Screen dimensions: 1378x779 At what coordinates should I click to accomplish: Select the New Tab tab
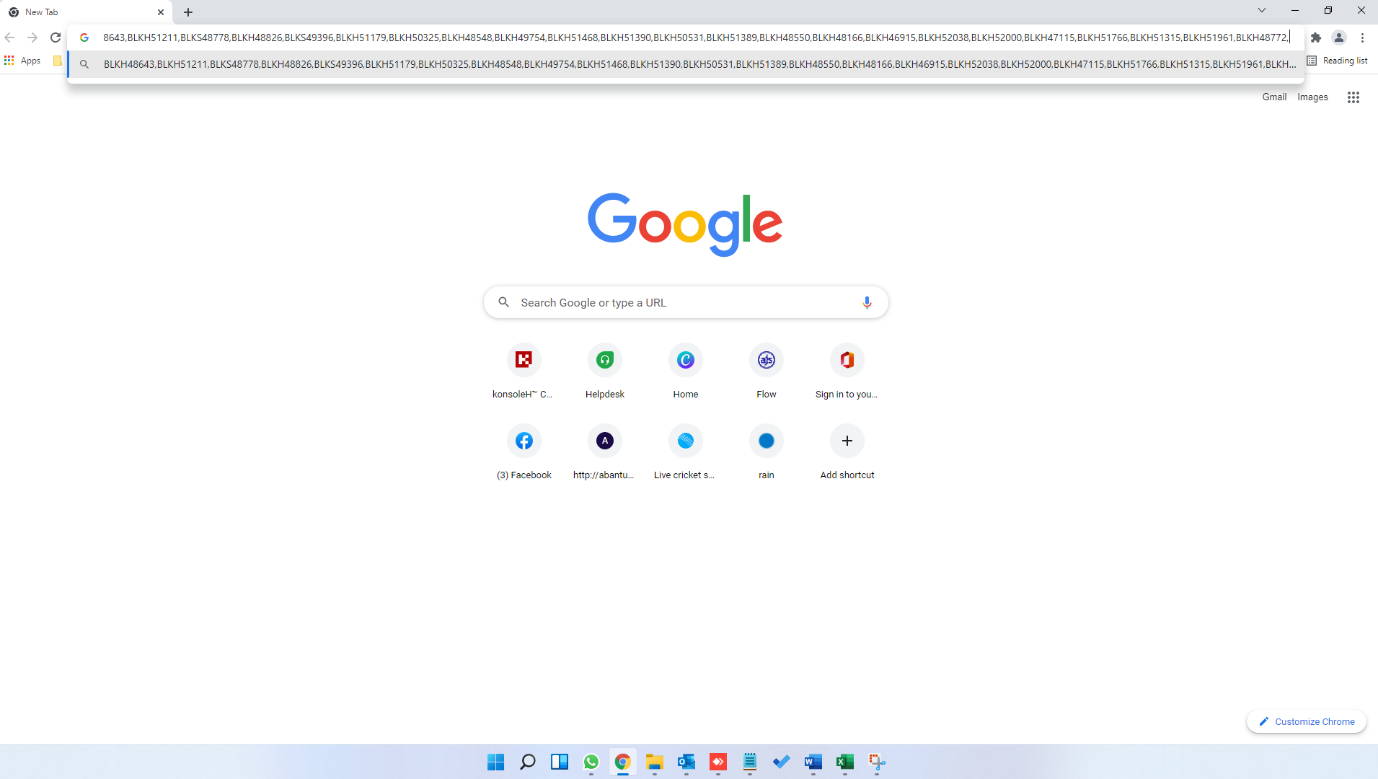tap(87, 12)
